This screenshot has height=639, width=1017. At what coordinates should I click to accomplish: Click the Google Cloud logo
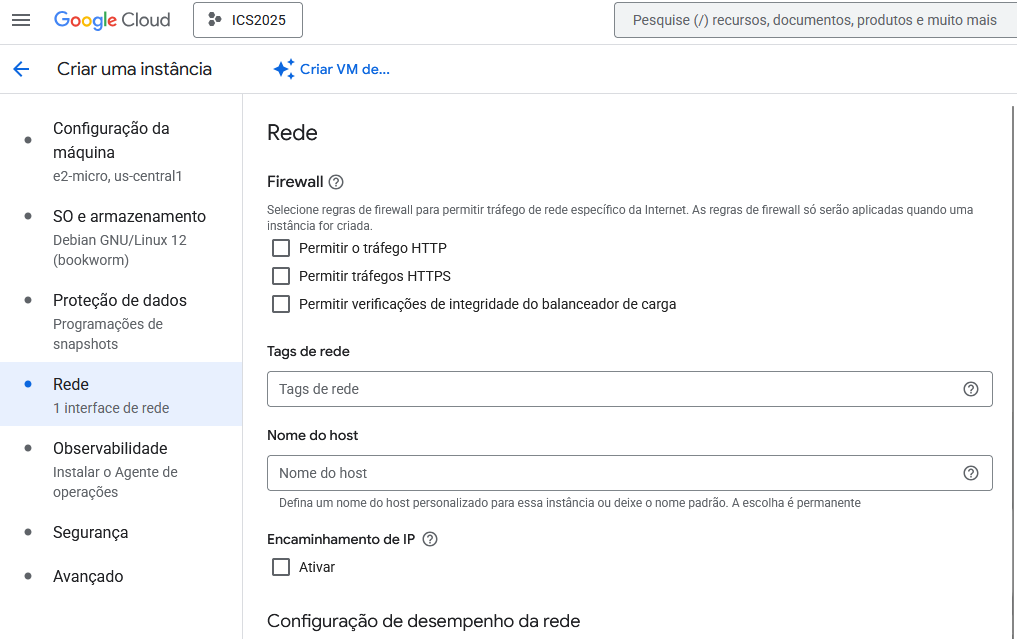click(x=112, y=20)
